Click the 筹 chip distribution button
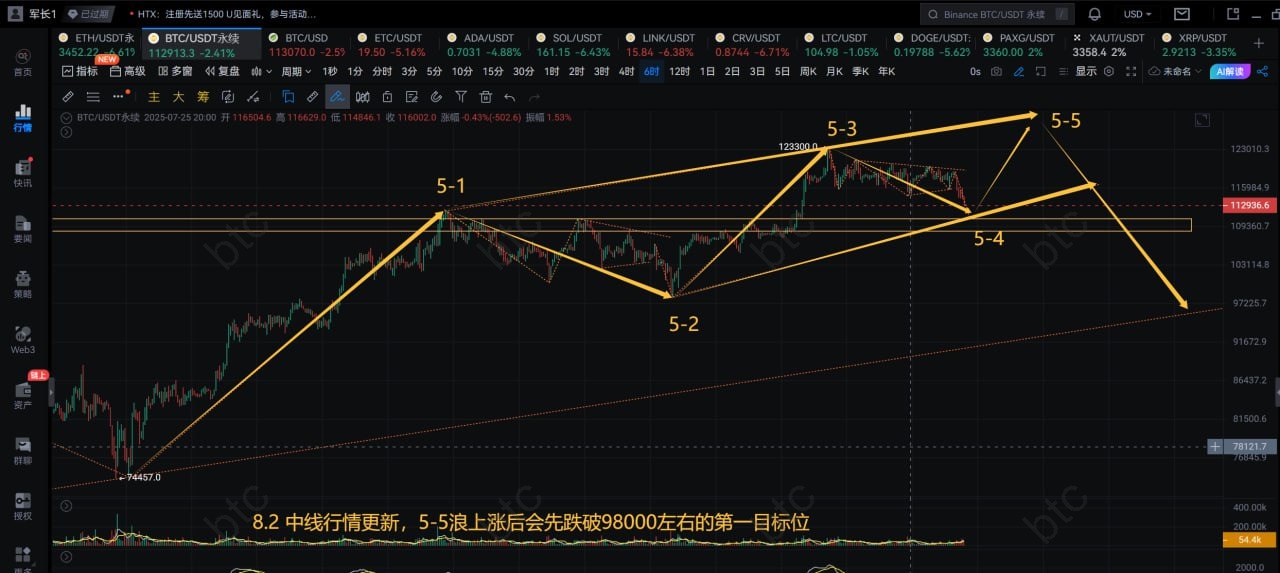The height and width of the screenshot is (573, 1280). (x=203, y=96)
